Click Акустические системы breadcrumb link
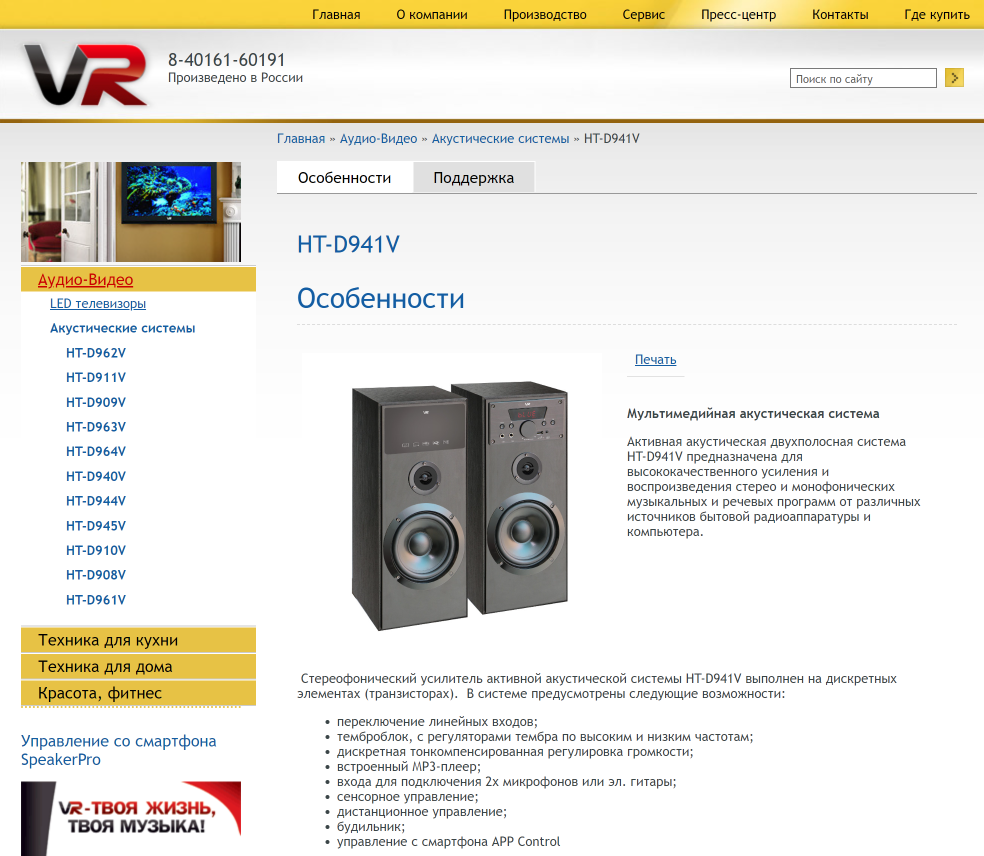This screenshot has width=984, height=856. tap(500, 139)
